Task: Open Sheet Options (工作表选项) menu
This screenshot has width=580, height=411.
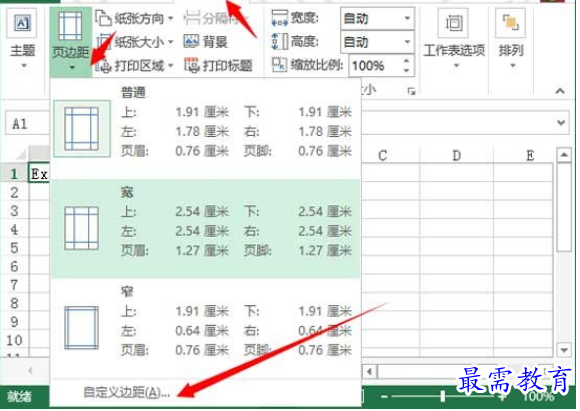Action: point(454,38)
